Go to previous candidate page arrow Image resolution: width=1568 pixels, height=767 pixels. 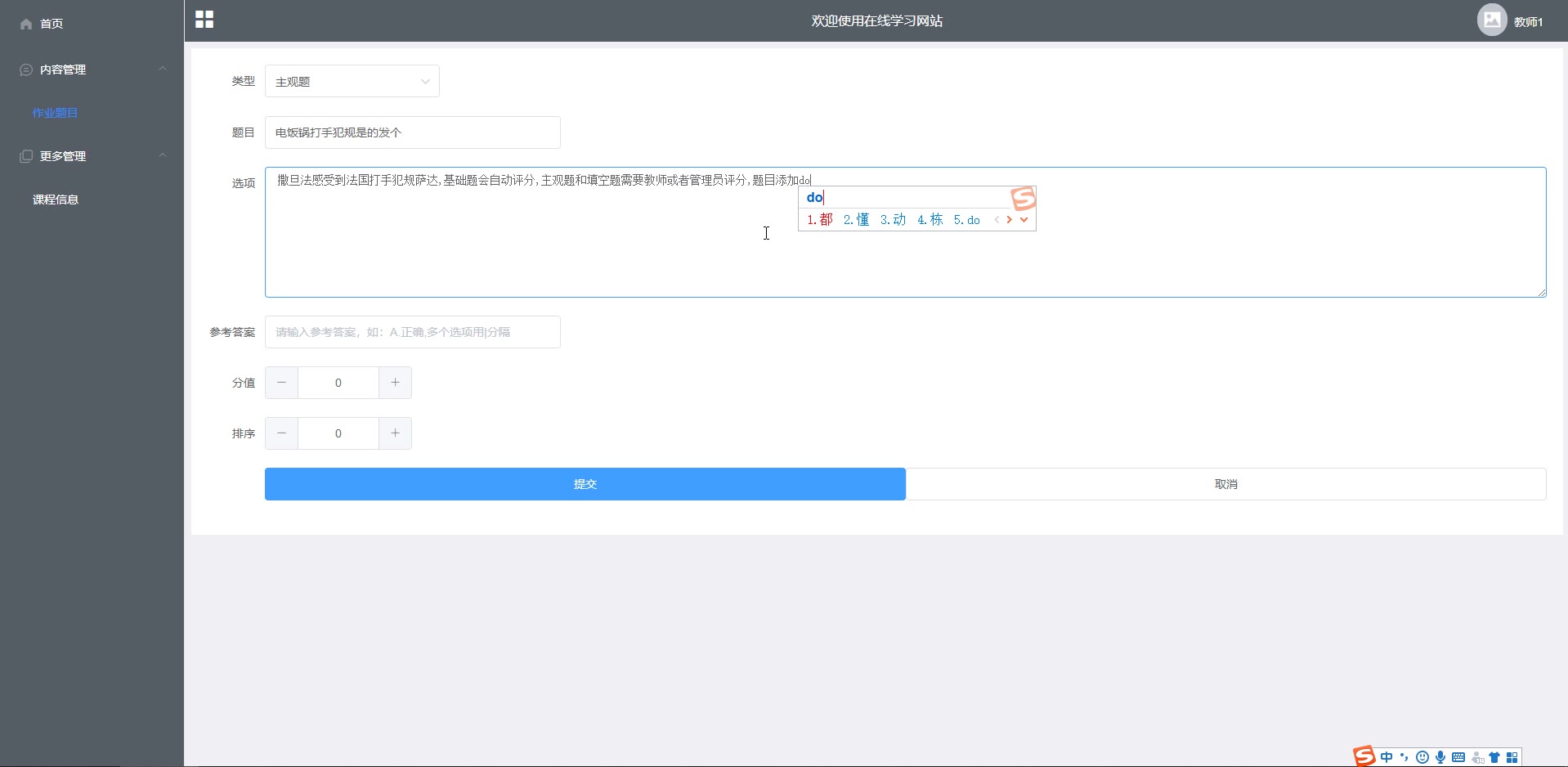[997, 219]
